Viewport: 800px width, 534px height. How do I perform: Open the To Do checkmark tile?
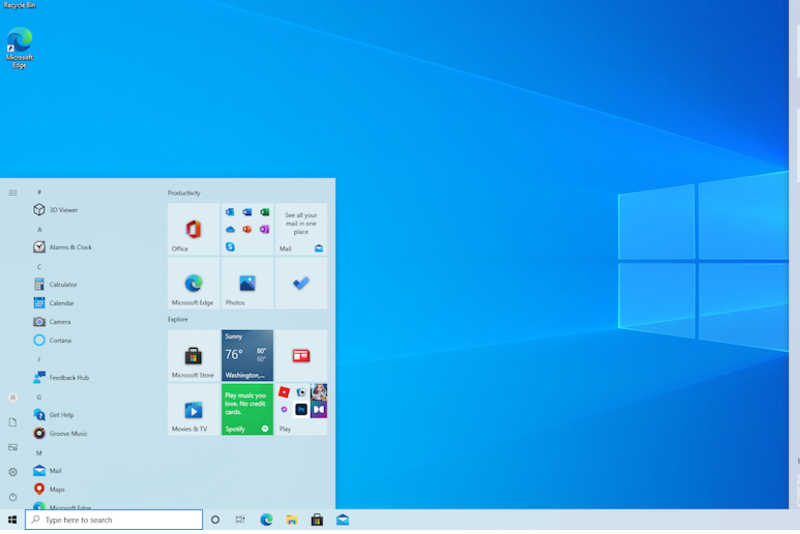(301, 283)
